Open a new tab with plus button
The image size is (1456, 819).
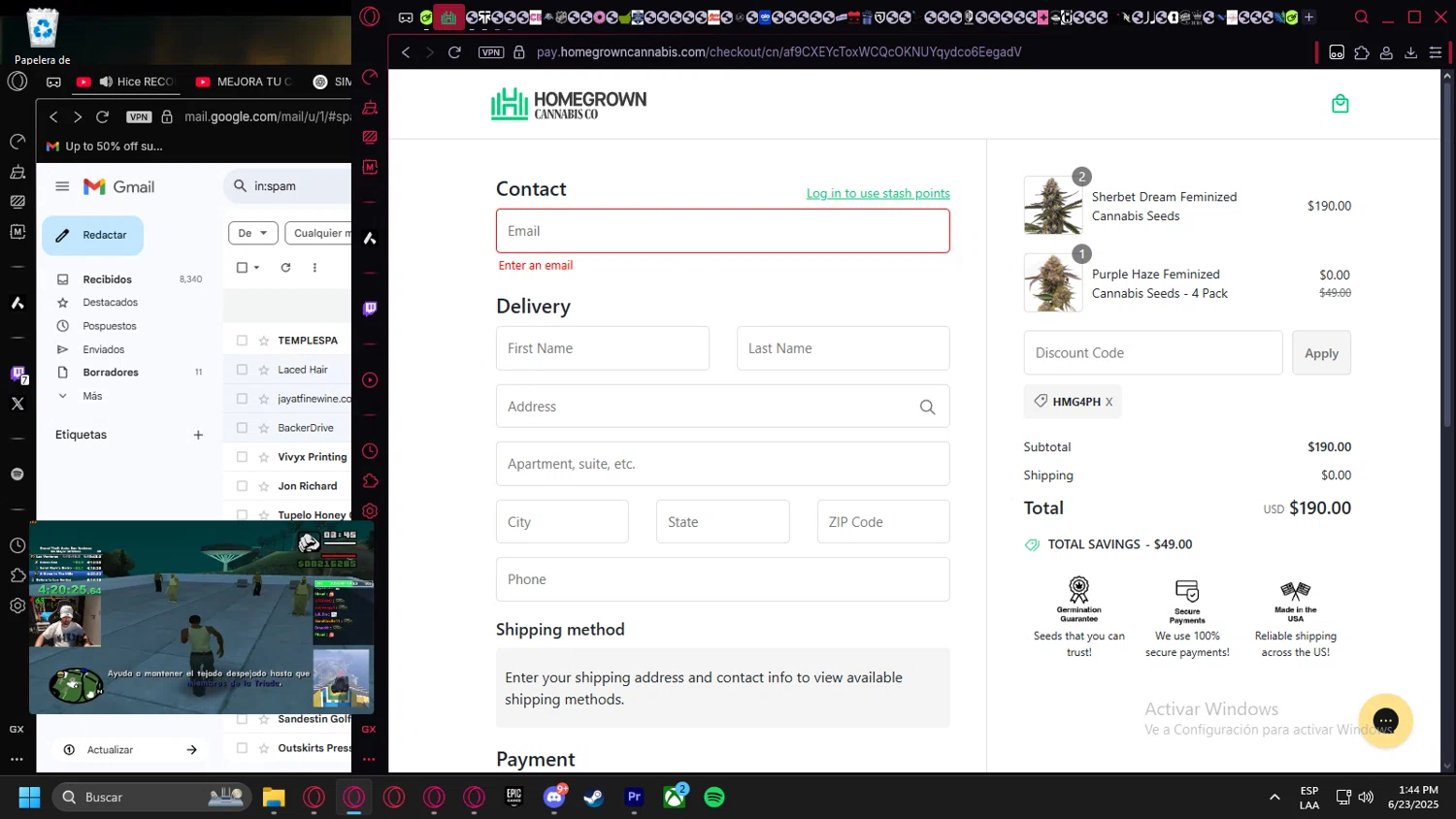[x=1308, y=16]
